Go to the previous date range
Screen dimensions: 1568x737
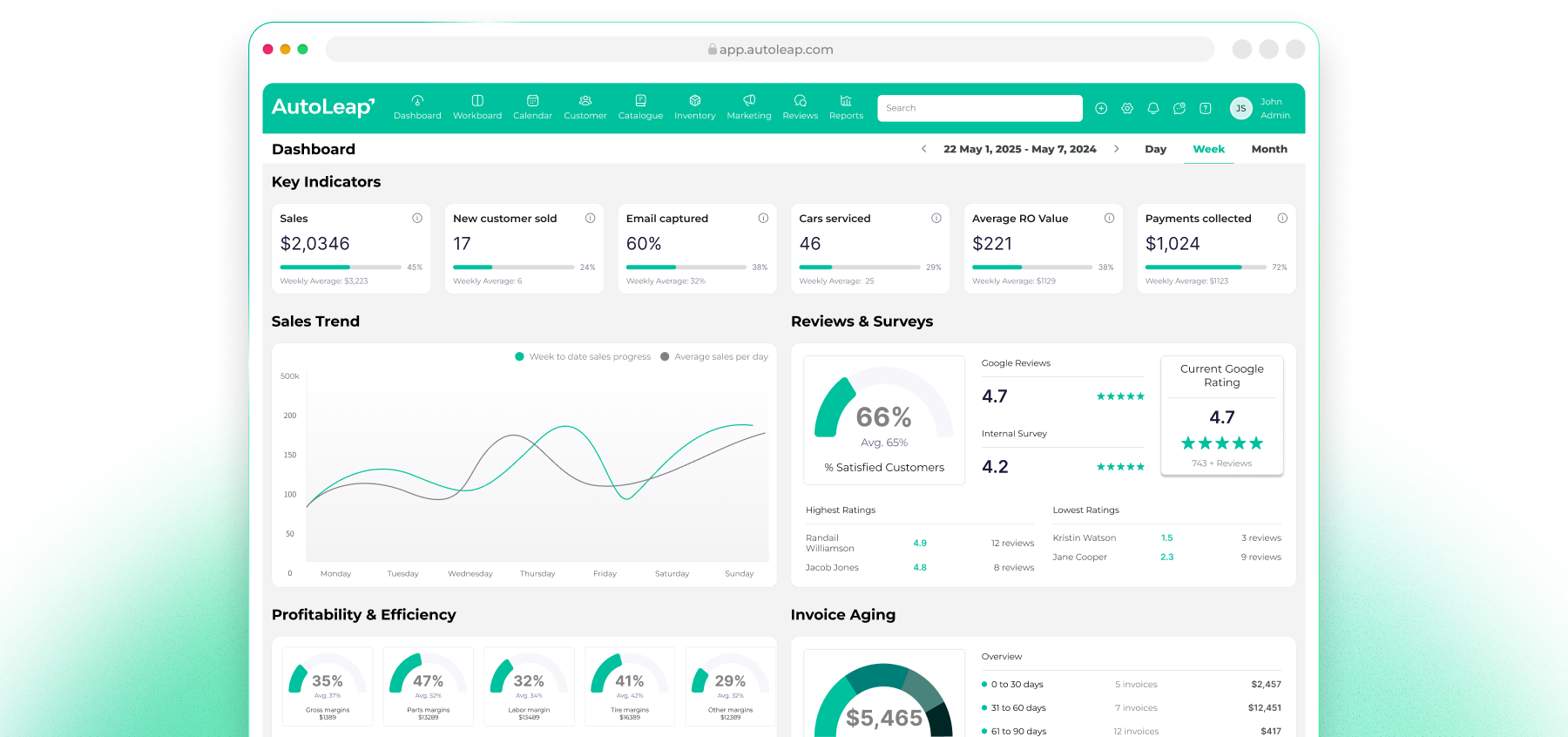coord(924,149)
